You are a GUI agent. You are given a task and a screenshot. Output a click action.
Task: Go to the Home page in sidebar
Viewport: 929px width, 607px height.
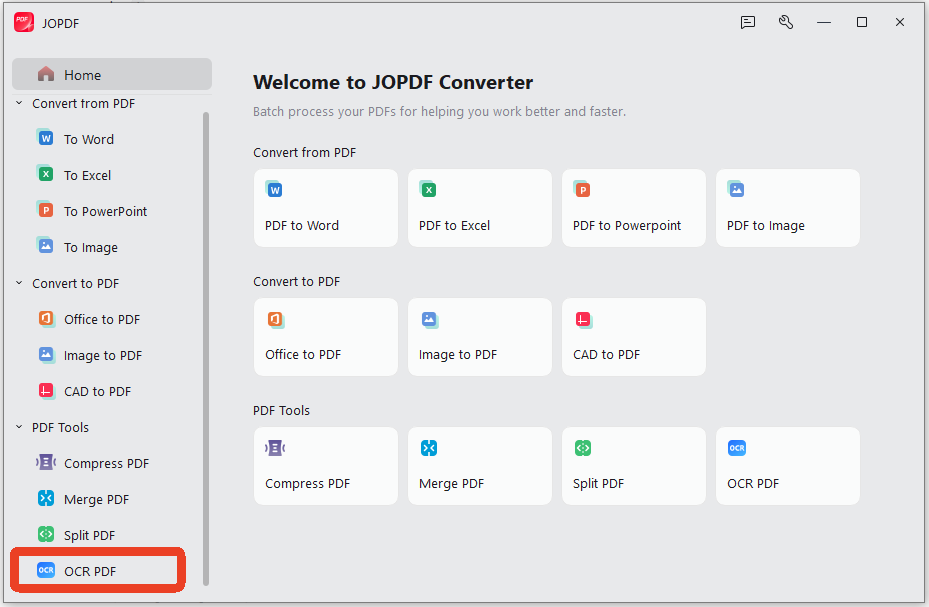point(112,75)
